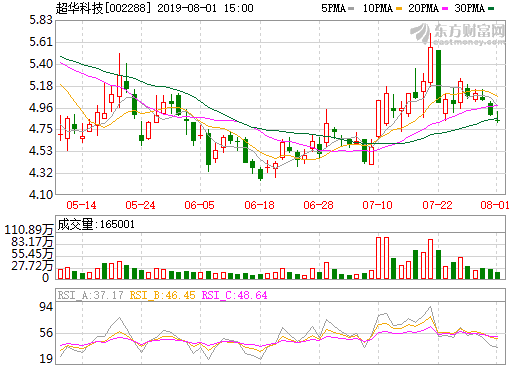Select the 06-28 date axis label

click(x=318, y=205)
